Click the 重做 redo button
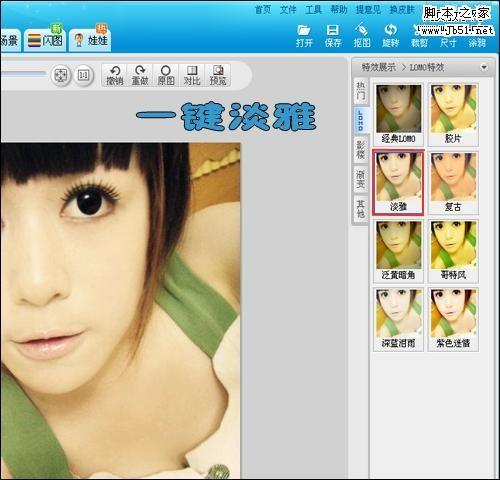 [x=140, y=75]
